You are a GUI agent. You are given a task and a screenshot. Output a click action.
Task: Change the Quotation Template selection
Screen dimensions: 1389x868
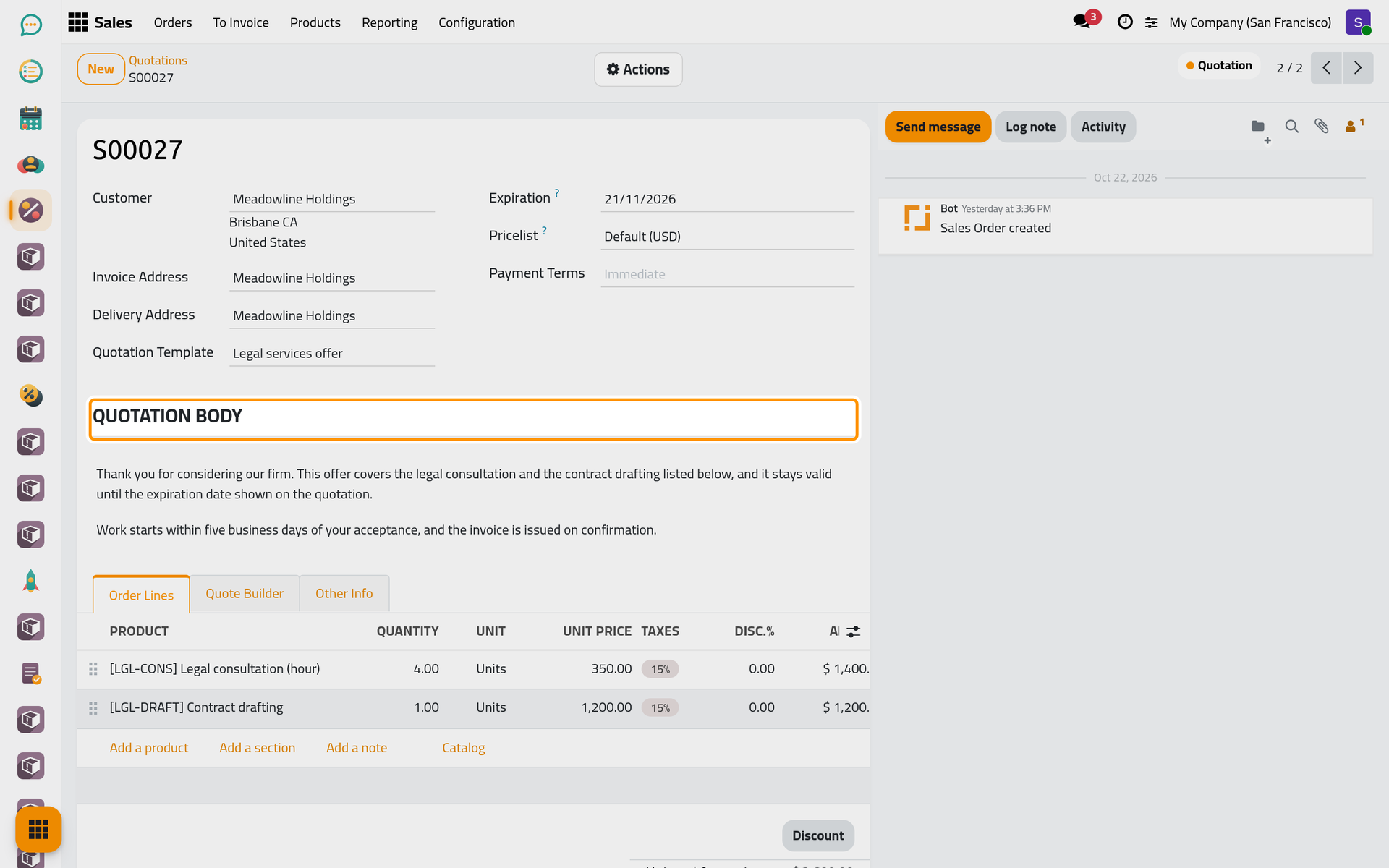pyautogui.click(x=332, y=353)
